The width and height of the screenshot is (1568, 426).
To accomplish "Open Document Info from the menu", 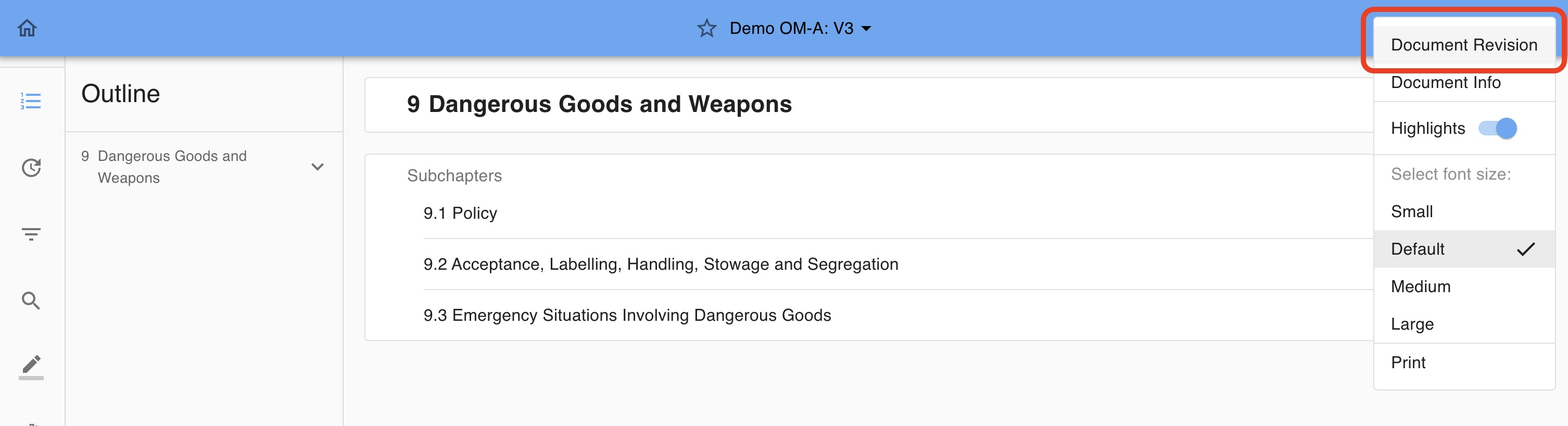I will click(1446, 82).
